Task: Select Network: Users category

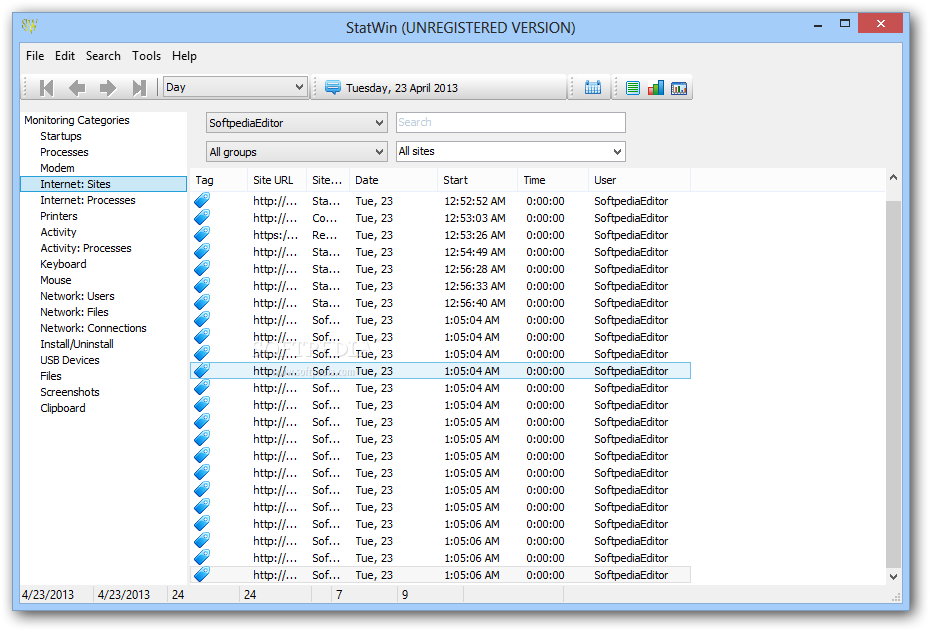Action: 77,296
